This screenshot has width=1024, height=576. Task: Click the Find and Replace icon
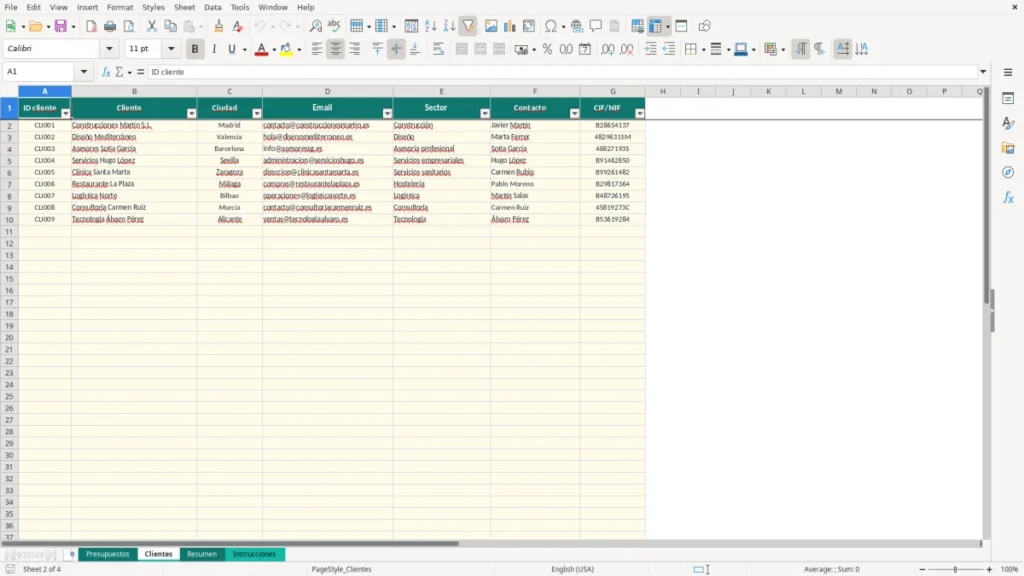315,26
